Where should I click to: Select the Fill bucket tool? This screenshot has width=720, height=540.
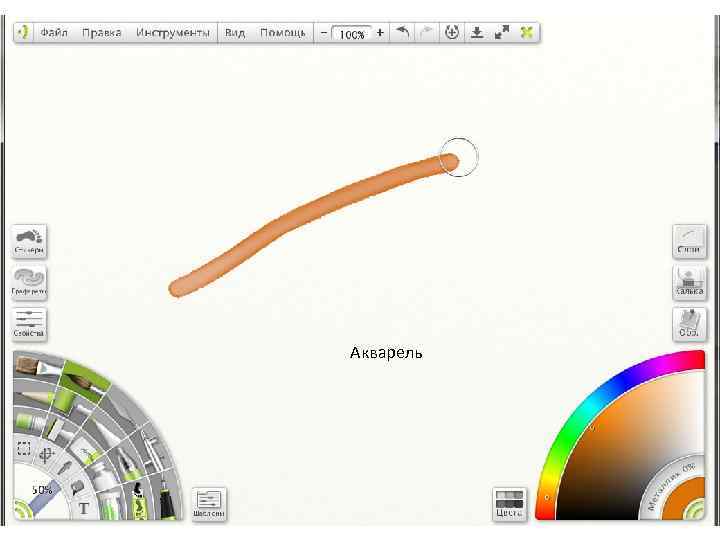(x=77, y=487)
